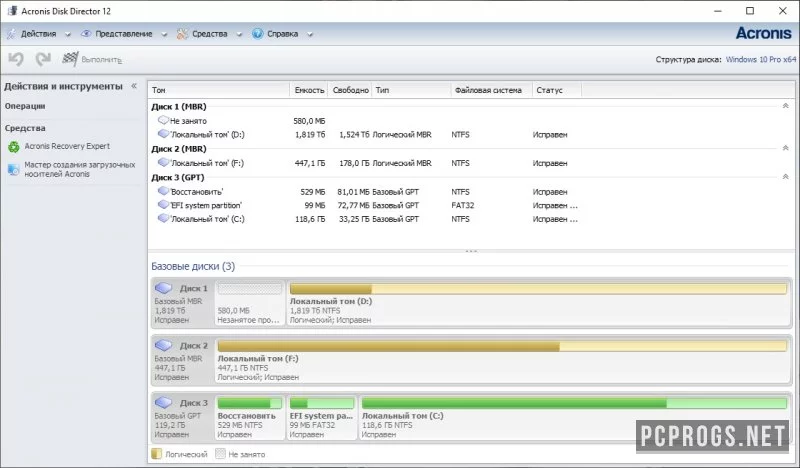Screen dimensions: 800x468
Task: Open Мастер создания загрузочных носителей Acronis
Action: pos(80,169)
